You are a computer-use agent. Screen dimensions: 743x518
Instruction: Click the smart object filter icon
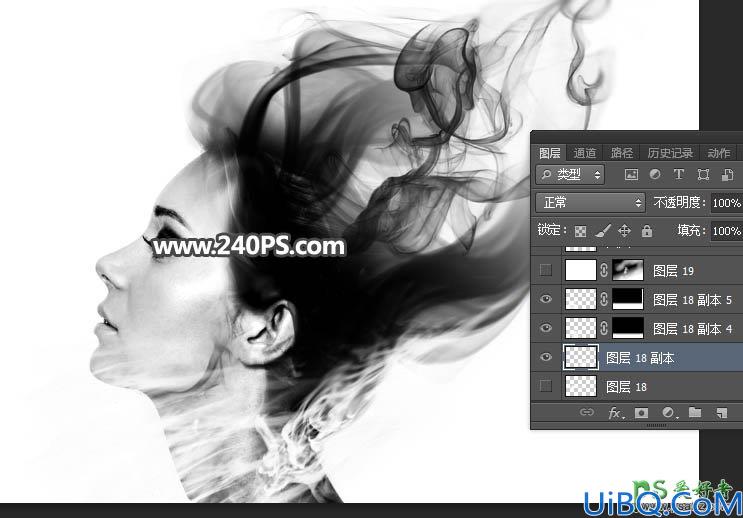point(727,175)
